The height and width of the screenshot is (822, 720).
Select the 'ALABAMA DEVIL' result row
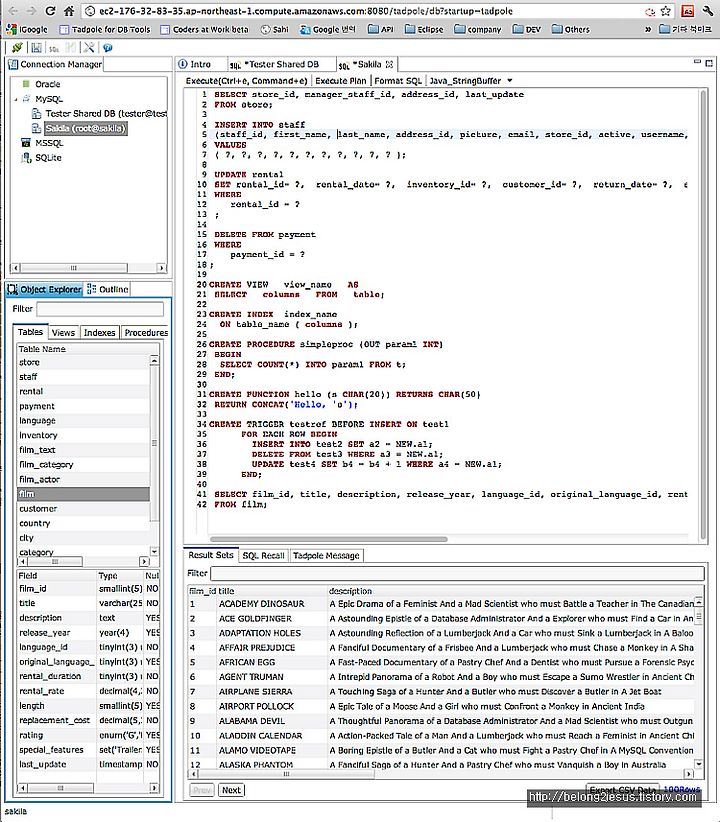tap(442, 721)
